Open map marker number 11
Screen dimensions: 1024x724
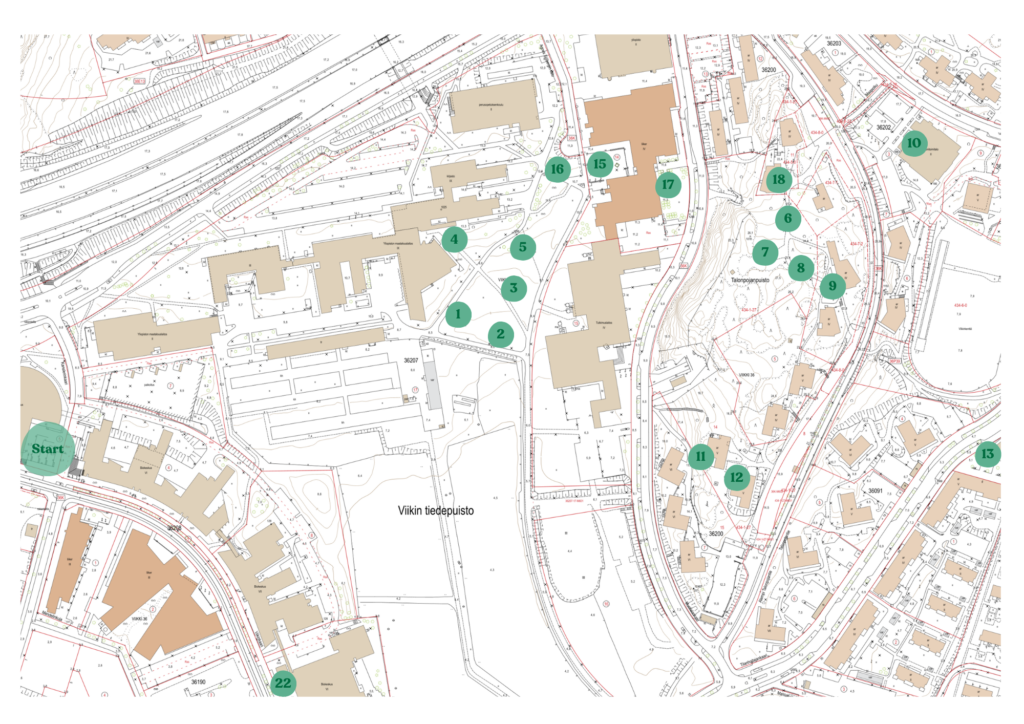[700, 457]
